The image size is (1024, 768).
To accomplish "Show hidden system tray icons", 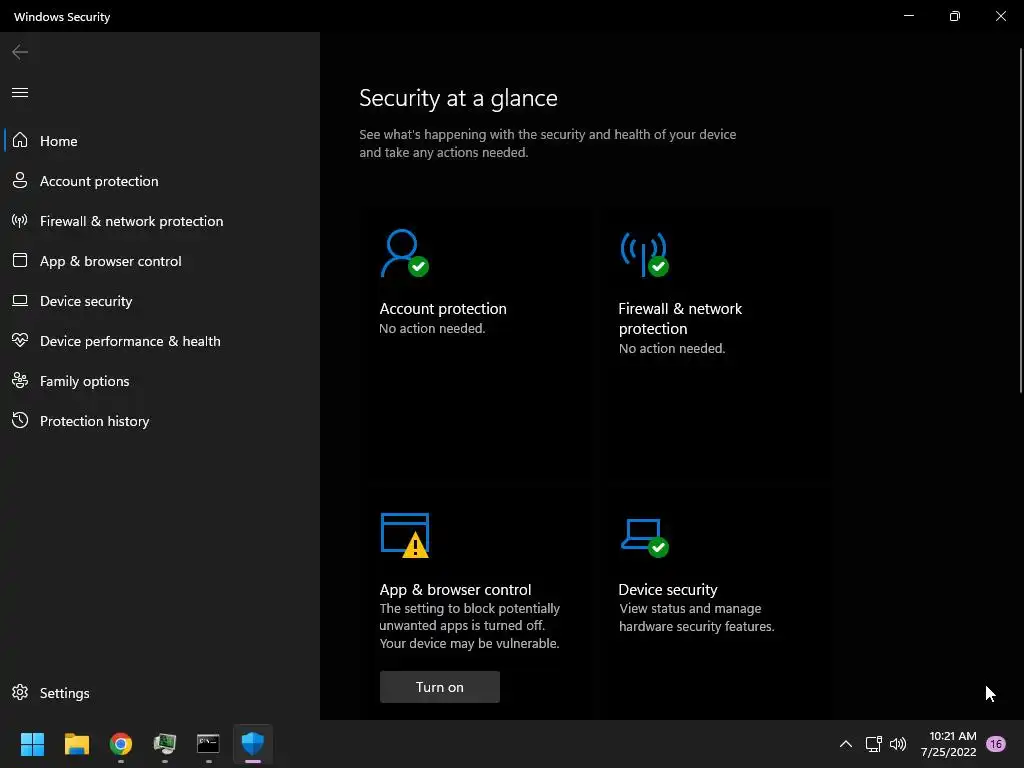I will (x=846, y=744).
